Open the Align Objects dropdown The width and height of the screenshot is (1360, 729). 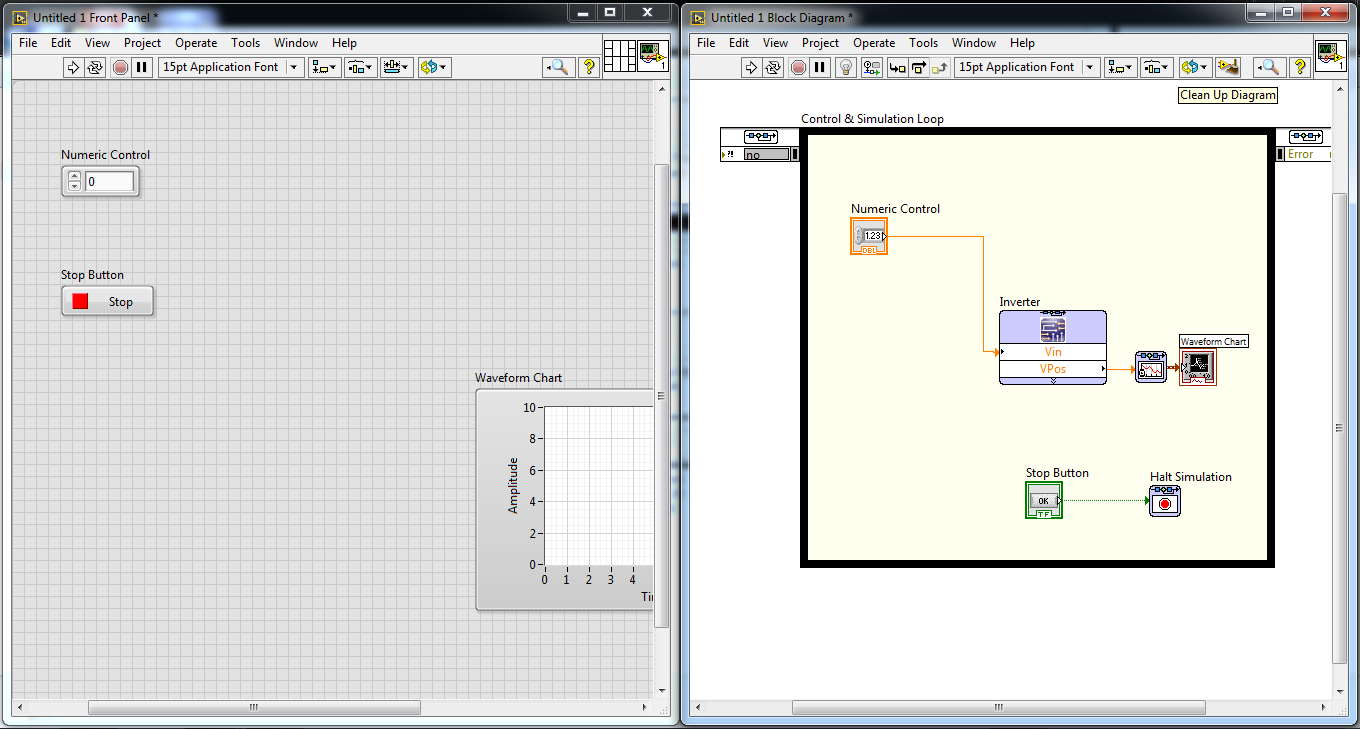1119,67
